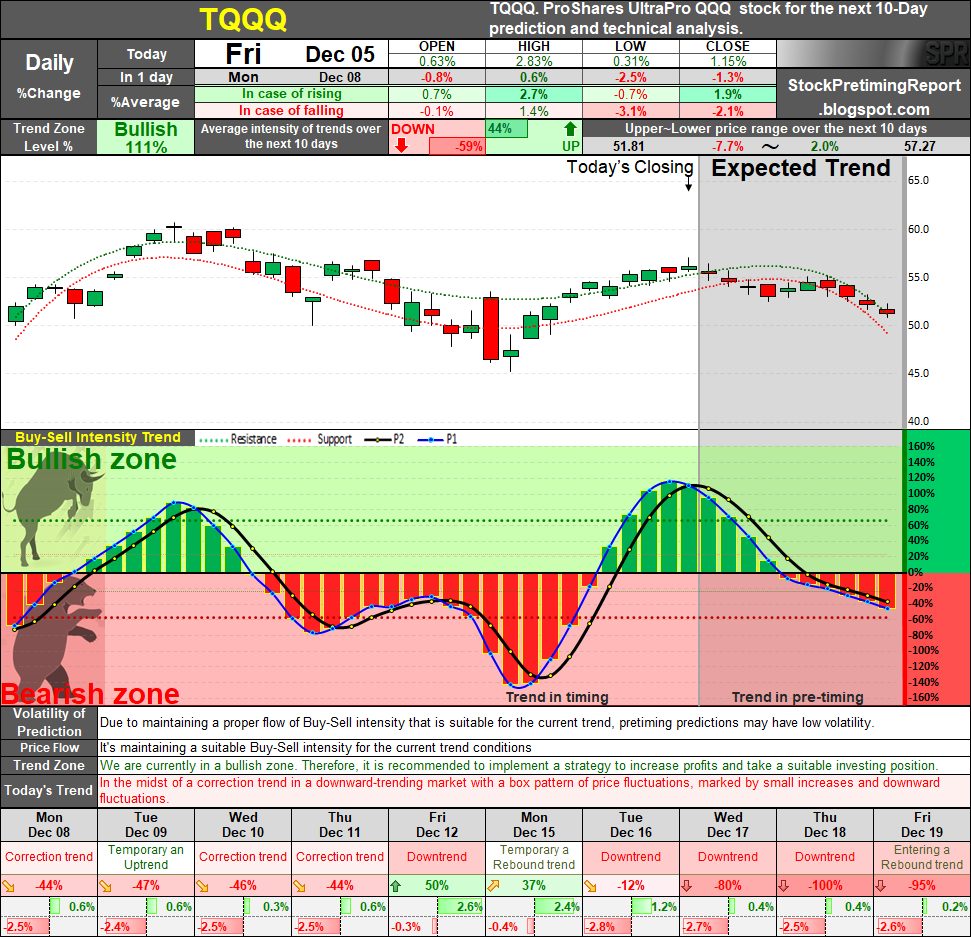Click the Support legend entry
The image size is (971, 937).
318,439
